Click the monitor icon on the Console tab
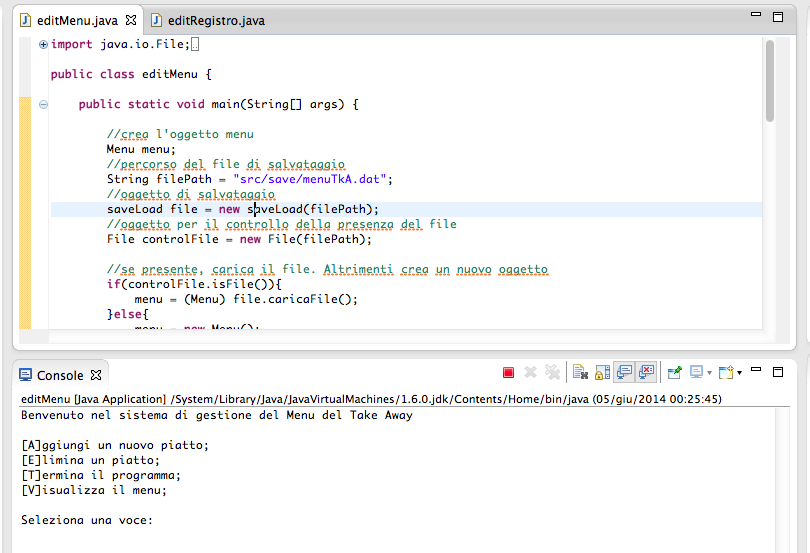Image resolution: width=810 pixels, height=553 pixels. pyautogui.click(x=25, y=375)
